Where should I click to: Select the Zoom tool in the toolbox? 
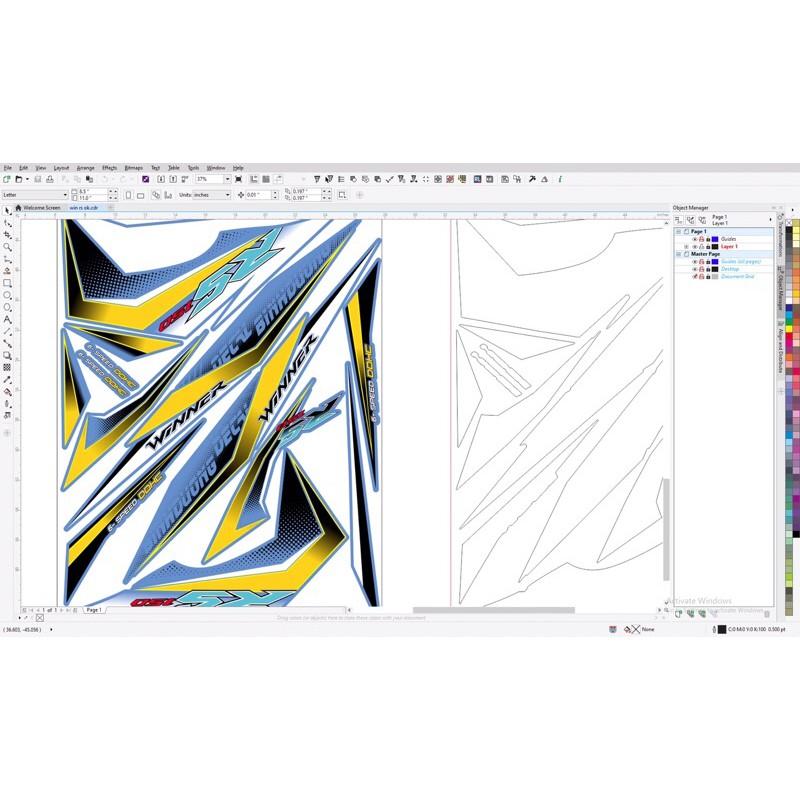click(7, 247)
